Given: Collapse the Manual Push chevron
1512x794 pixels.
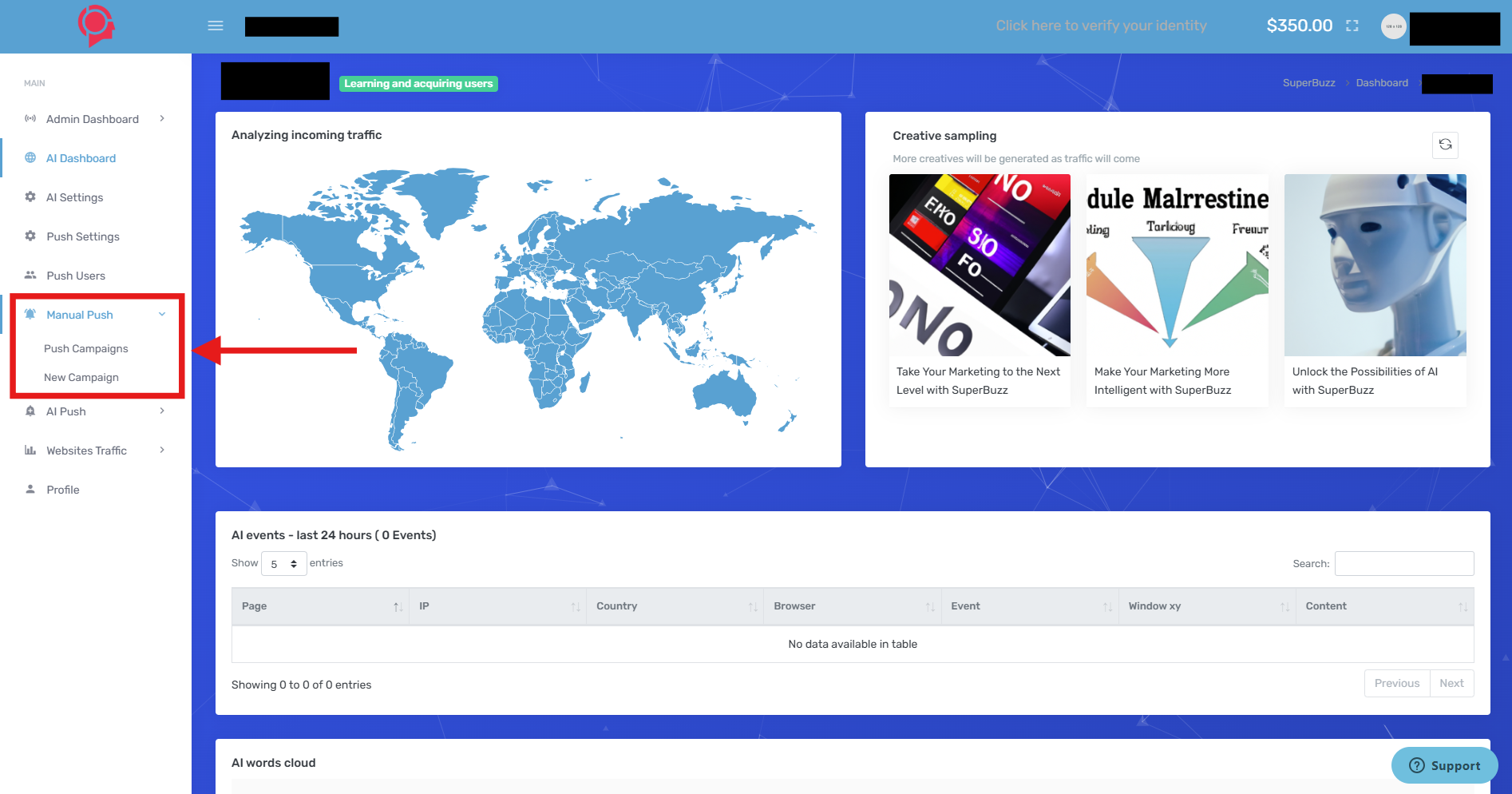Looking at the screenshot, I should pyautogui.click(x=162, y=314).
